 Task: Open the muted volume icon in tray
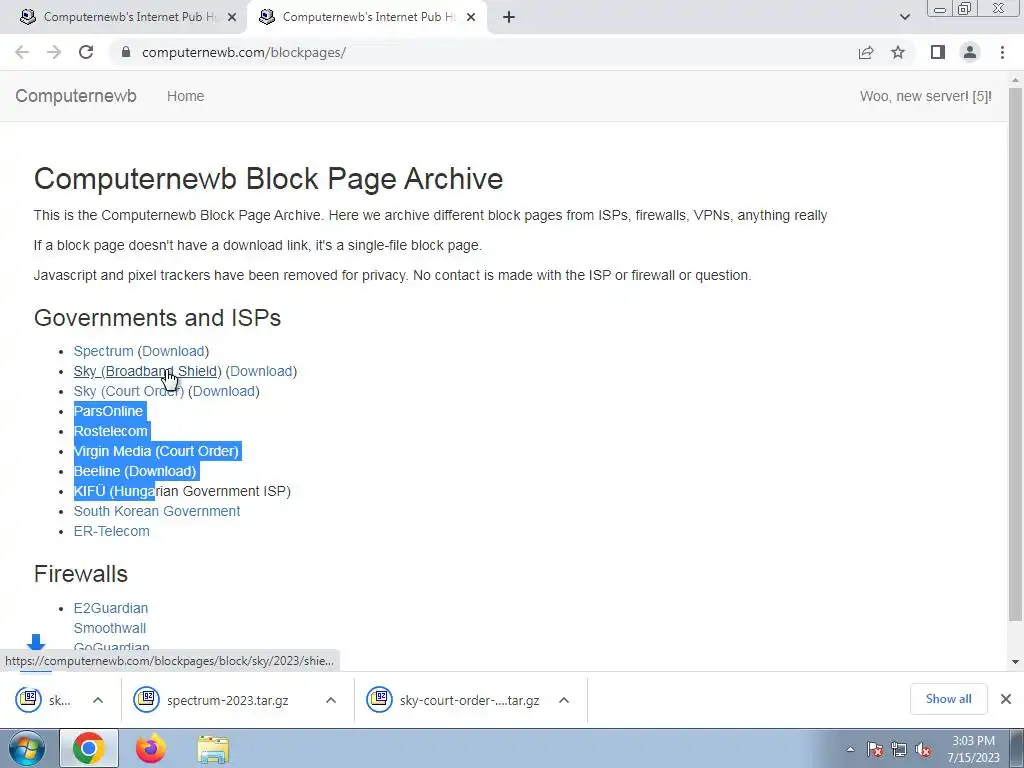coord(923,750)
